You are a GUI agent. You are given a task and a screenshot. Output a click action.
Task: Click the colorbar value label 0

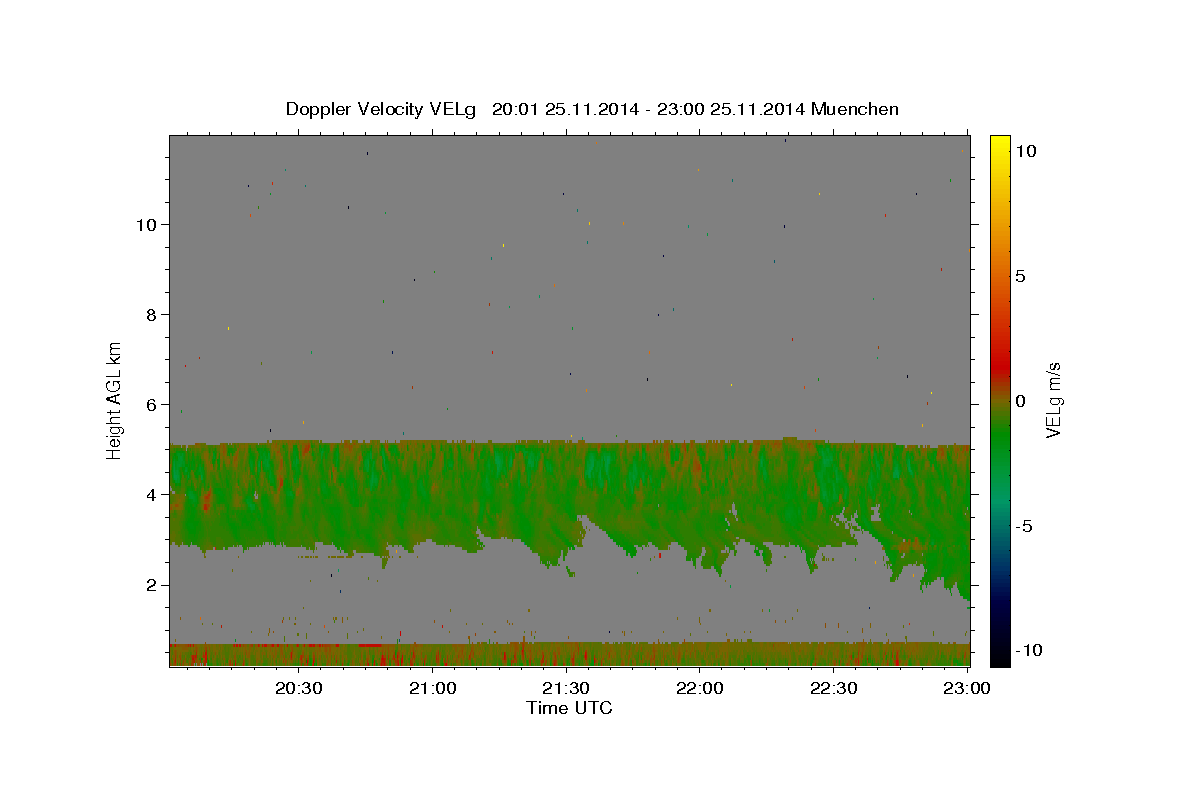click(x=1020, y=401)
